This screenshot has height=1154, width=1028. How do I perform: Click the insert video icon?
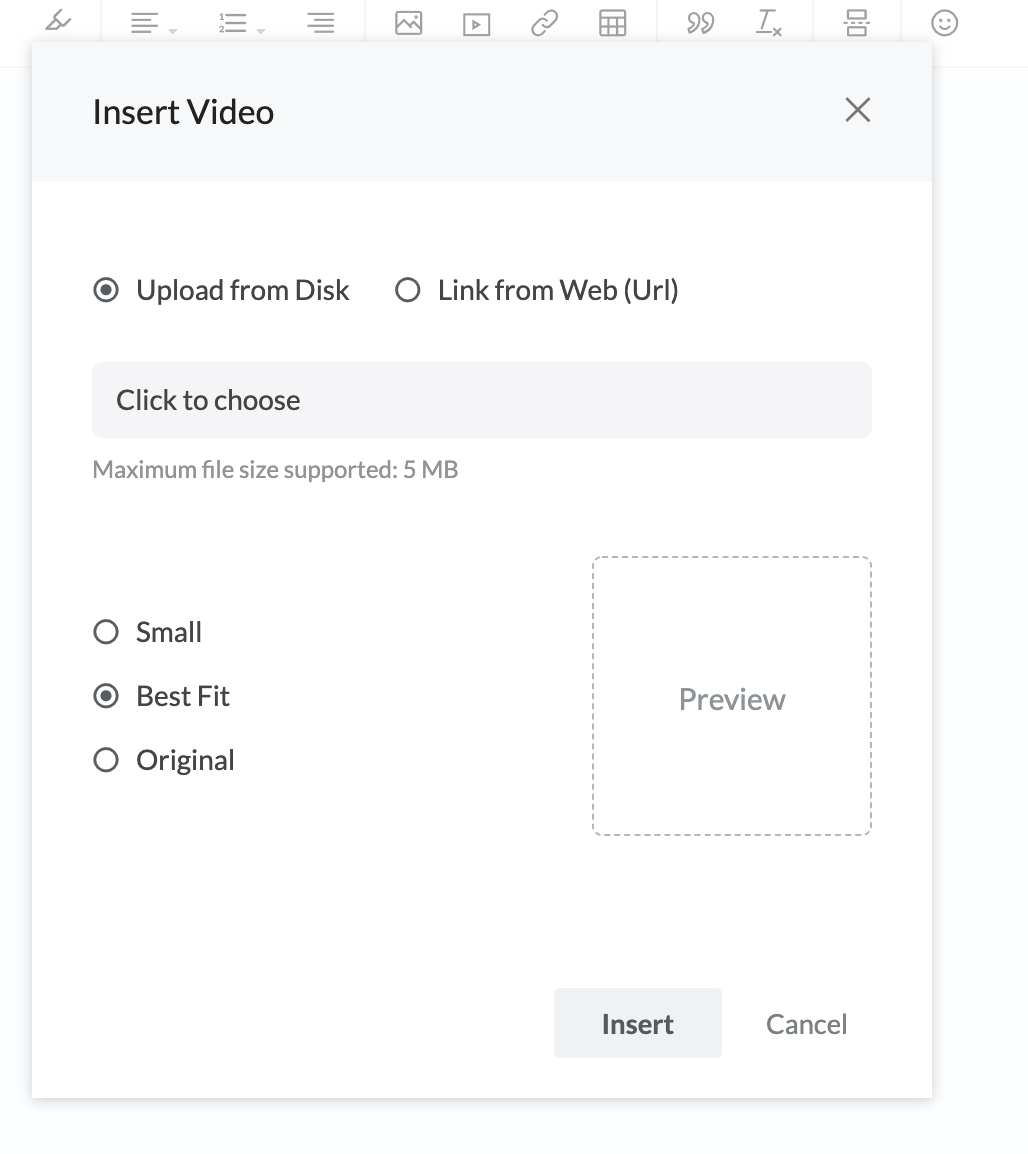tap(477, 24)
